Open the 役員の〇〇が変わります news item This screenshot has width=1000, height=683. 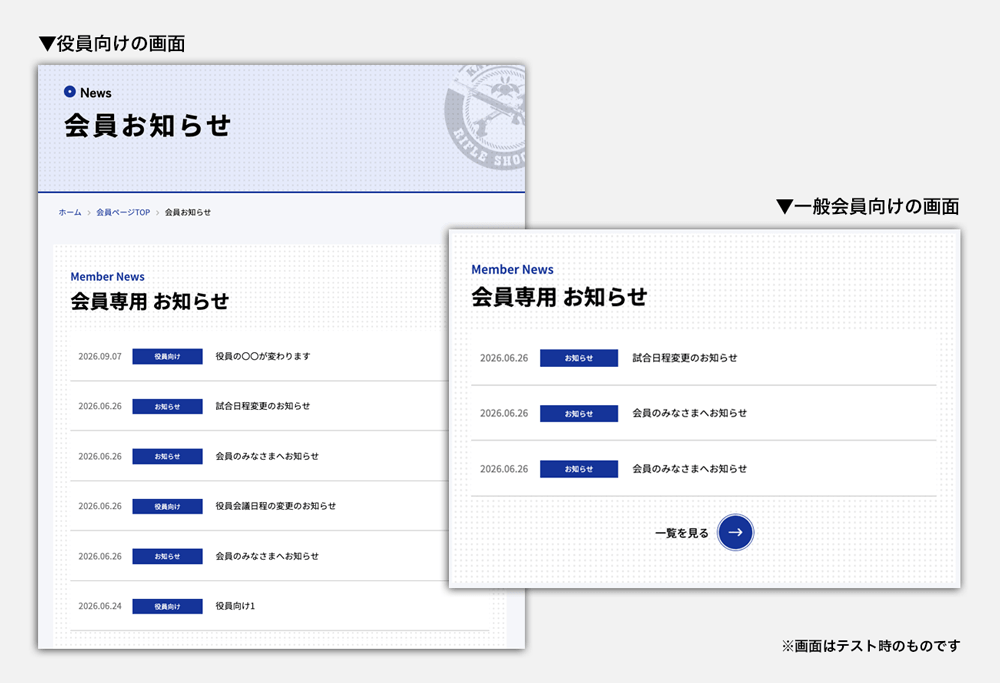[263, 356]
